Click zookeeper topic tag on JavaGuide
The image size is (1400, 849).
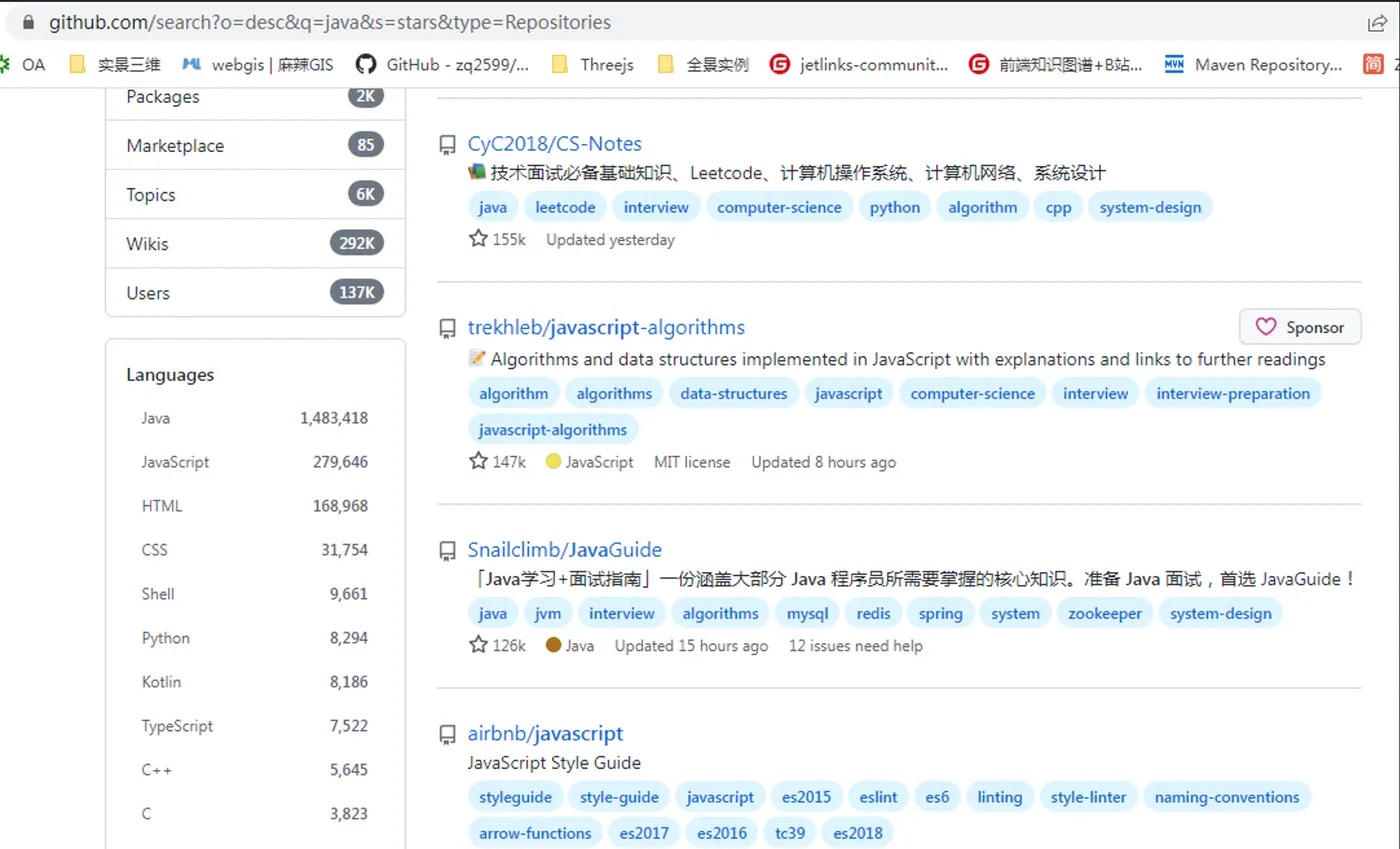click(x=1105, y=614)
